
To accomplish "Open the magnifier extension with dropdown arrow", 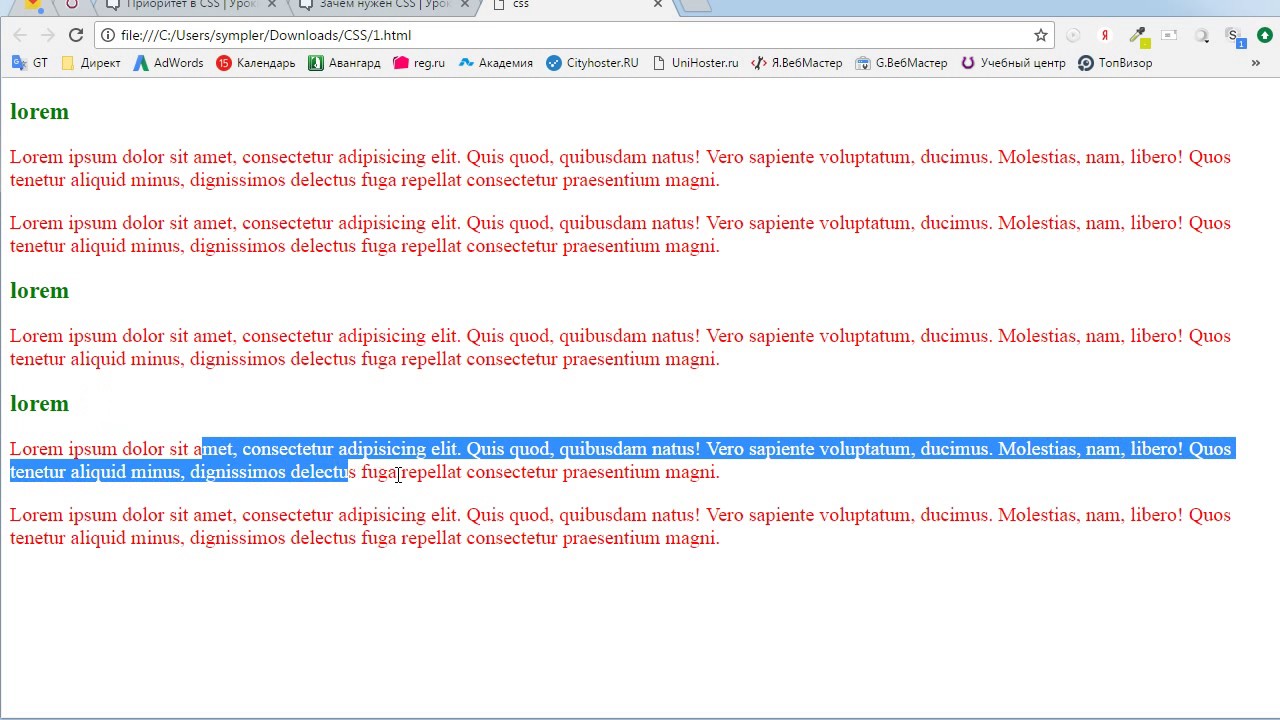I will 1202,35.
